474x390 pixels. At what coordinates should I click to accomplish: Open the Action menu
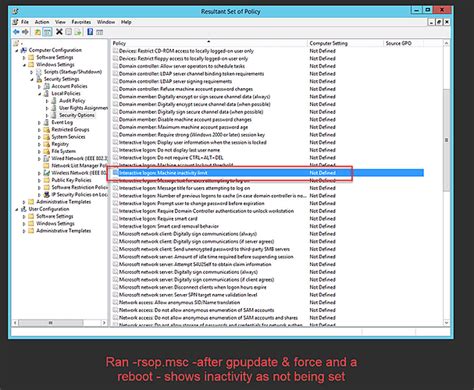coord(42,22)
